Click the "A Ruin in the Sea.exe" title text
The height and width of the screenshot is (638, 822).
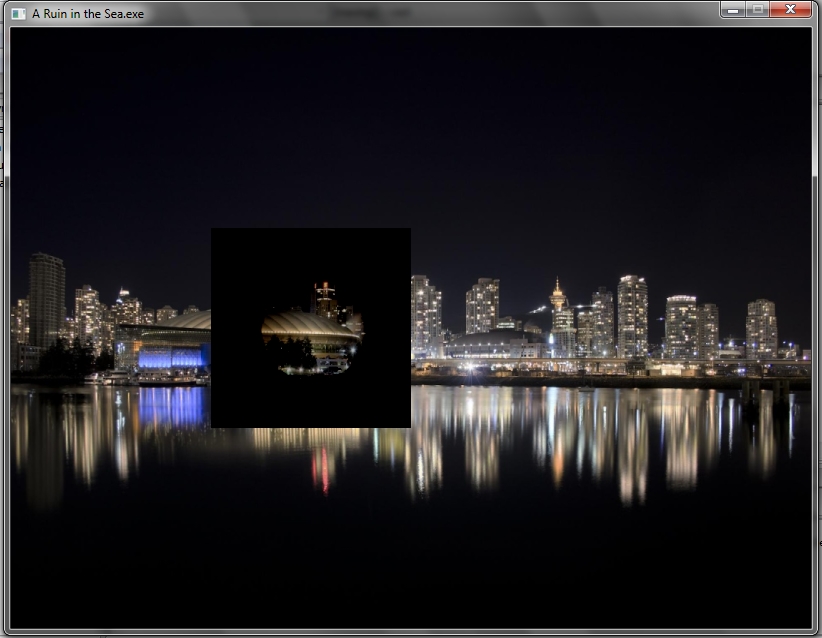[88, 14]
